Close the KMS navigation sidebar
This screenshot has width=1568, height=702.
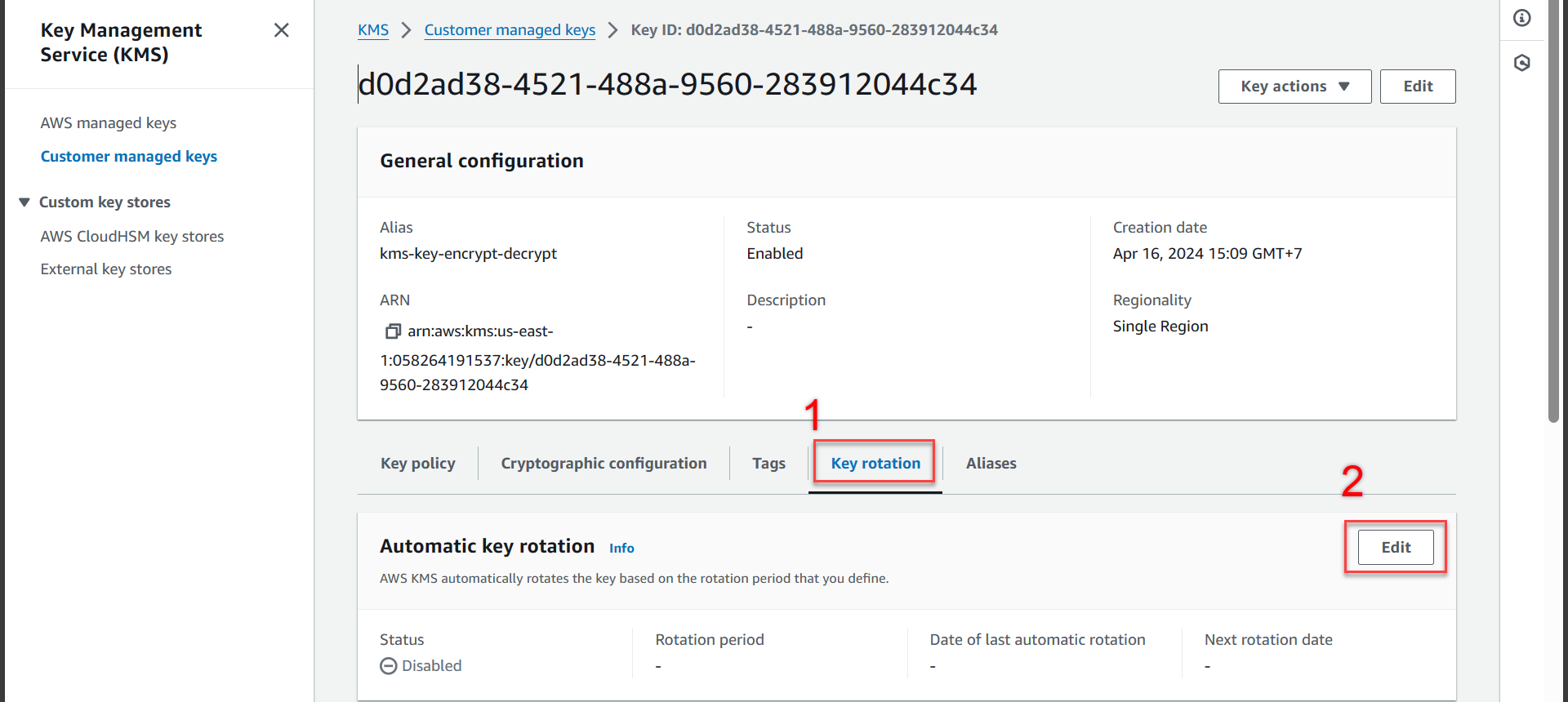click(282, 30)
